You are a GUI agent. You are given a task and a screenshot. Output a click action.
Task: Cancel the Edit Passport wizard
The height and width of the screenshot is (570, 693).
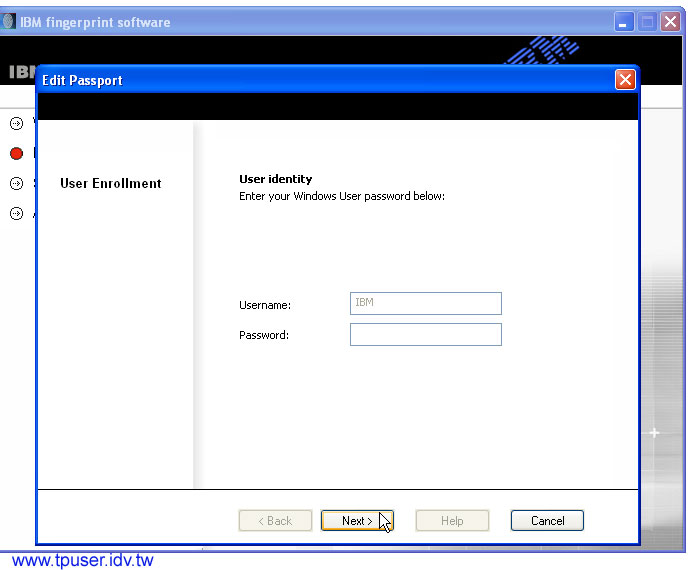(x=547, y=521)
